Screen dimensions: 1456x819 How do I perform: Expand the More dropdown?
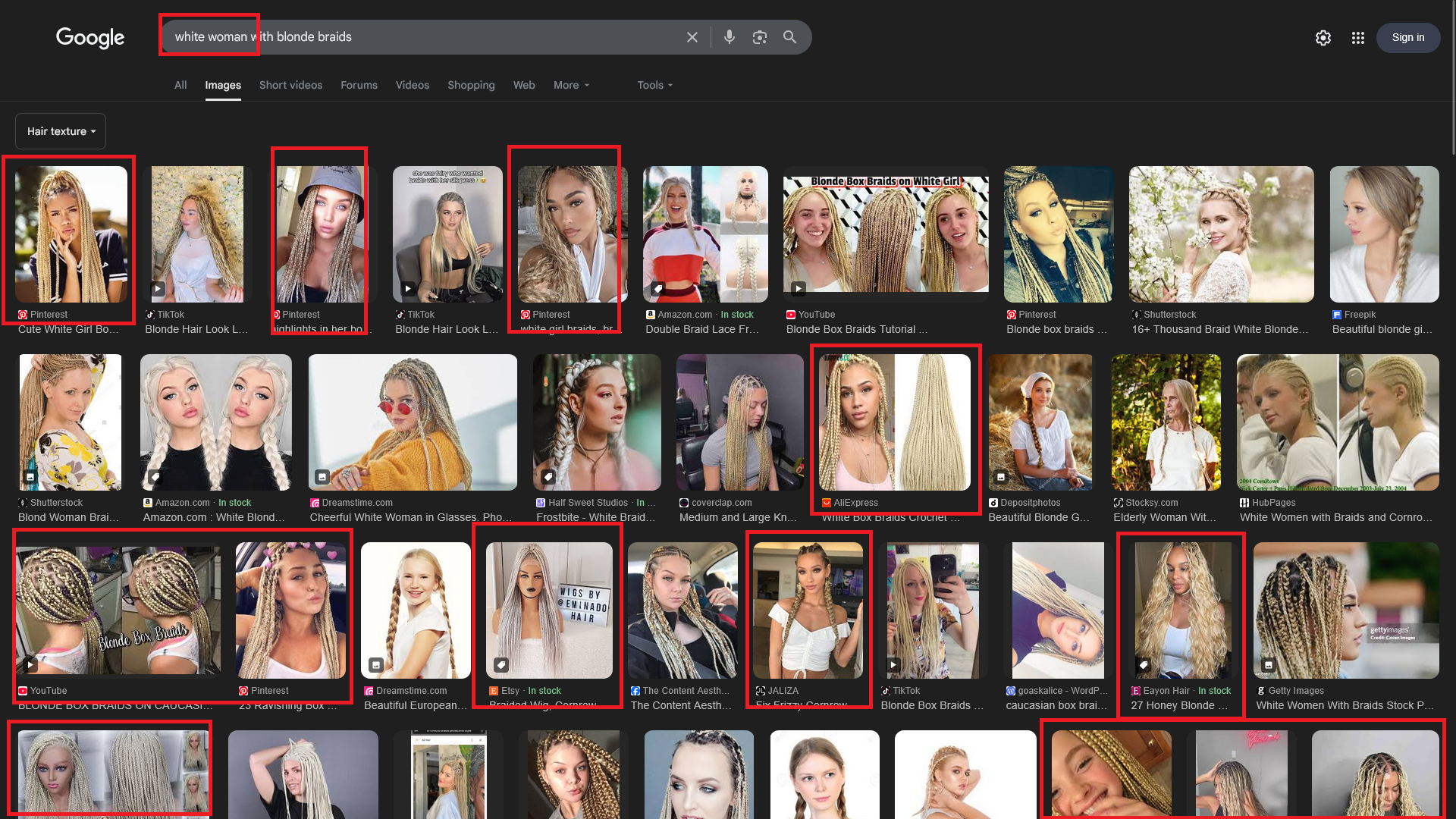[571, 85]
